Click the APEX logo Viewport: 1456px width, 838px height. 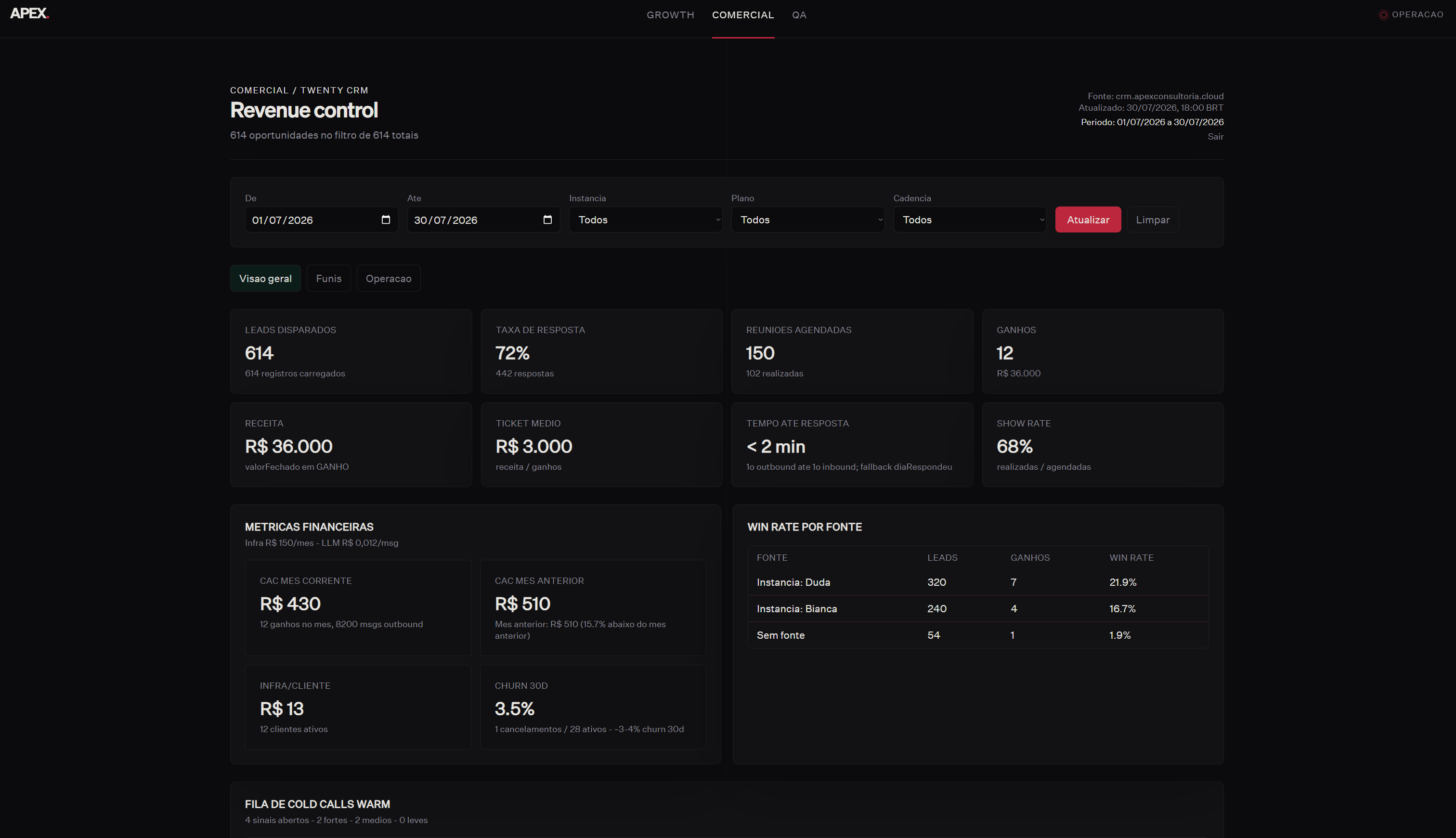tap(29, 13)
